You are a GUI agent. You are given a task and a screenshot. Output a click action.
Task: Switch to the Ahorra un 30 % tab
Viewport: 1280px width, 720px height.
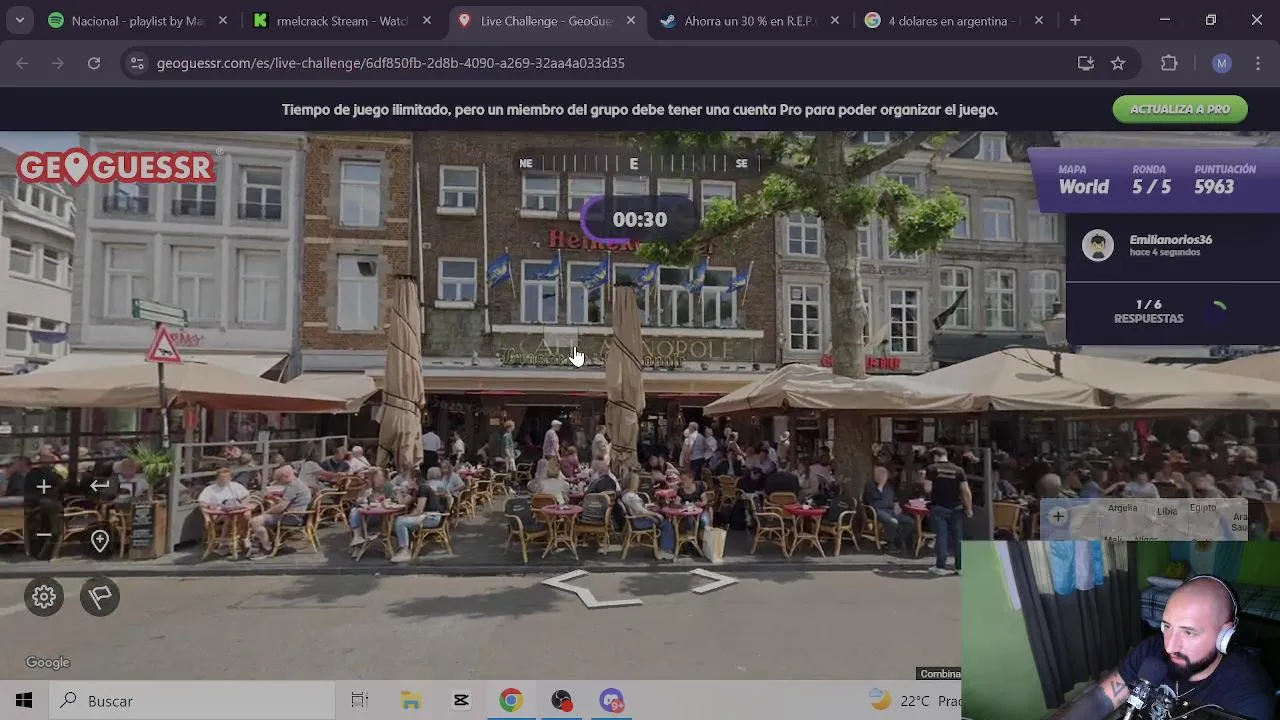click(x=750, y=20)
